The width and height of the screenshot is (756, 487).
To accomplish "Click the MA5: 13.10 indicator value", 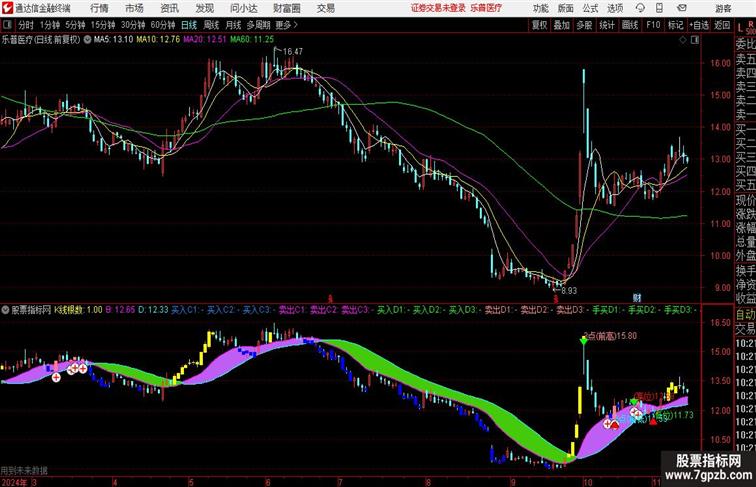I will [113, 40].
